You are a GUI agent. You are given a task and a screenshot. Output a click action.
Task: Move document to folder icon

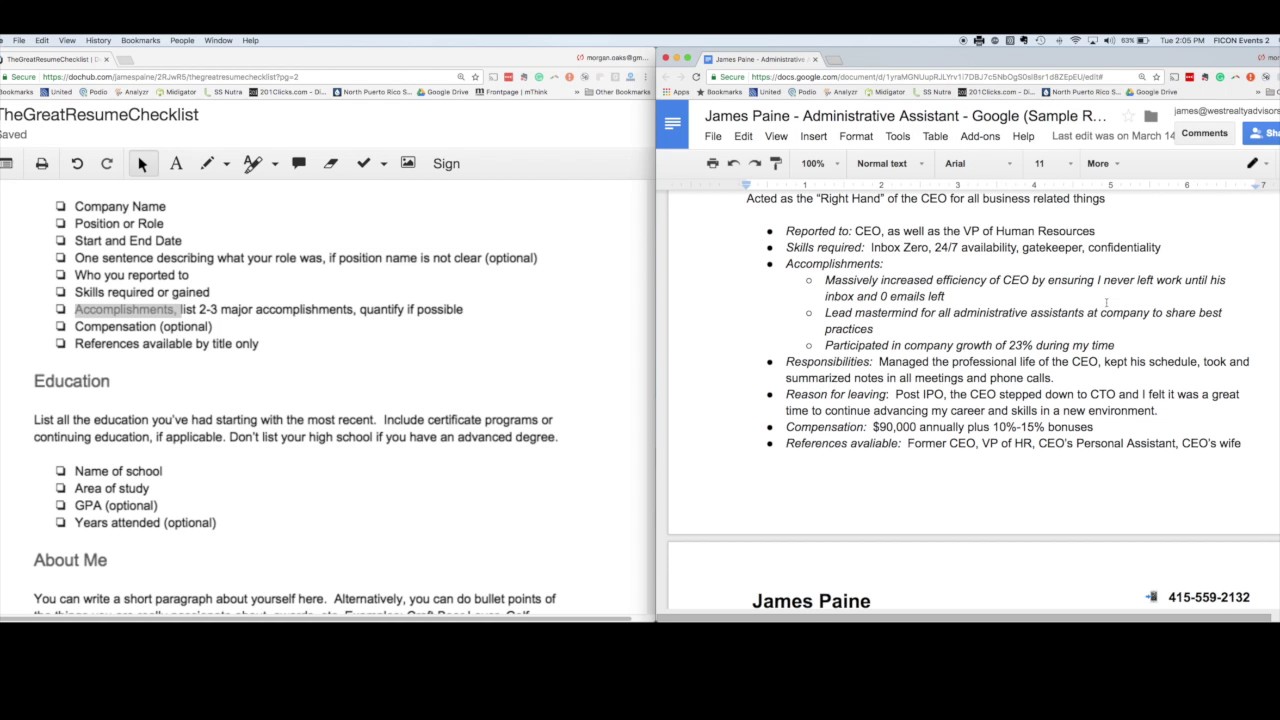1151,116
